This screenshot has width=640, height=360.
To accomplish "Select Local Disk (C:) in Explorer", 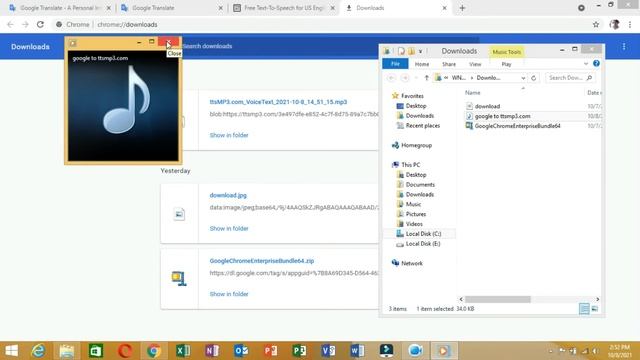I will 423,234.
